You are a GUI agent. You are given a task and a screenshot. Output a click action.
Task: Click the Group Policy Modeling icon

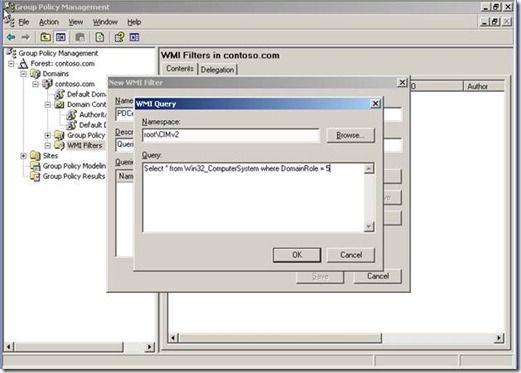point(35,166)
